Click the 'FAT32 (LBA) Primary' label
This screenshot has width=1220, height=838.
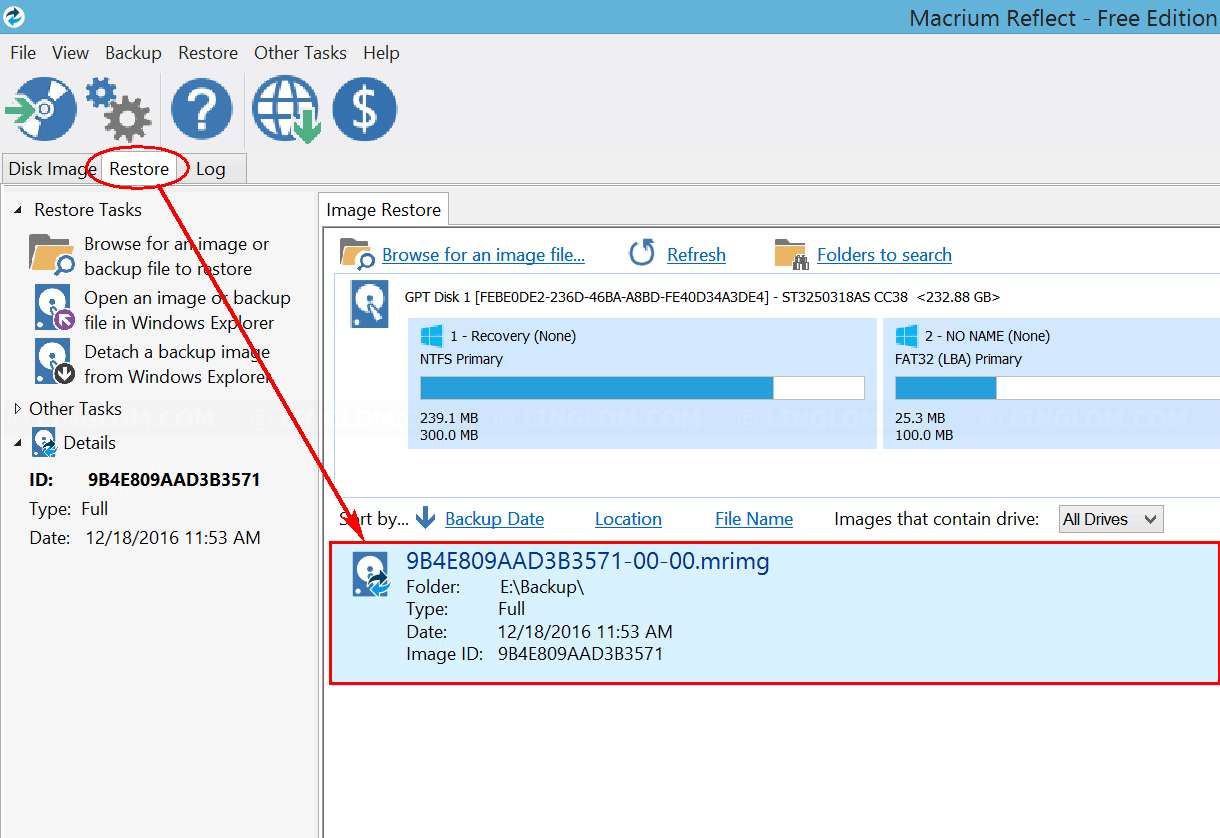tap(958, 359)
